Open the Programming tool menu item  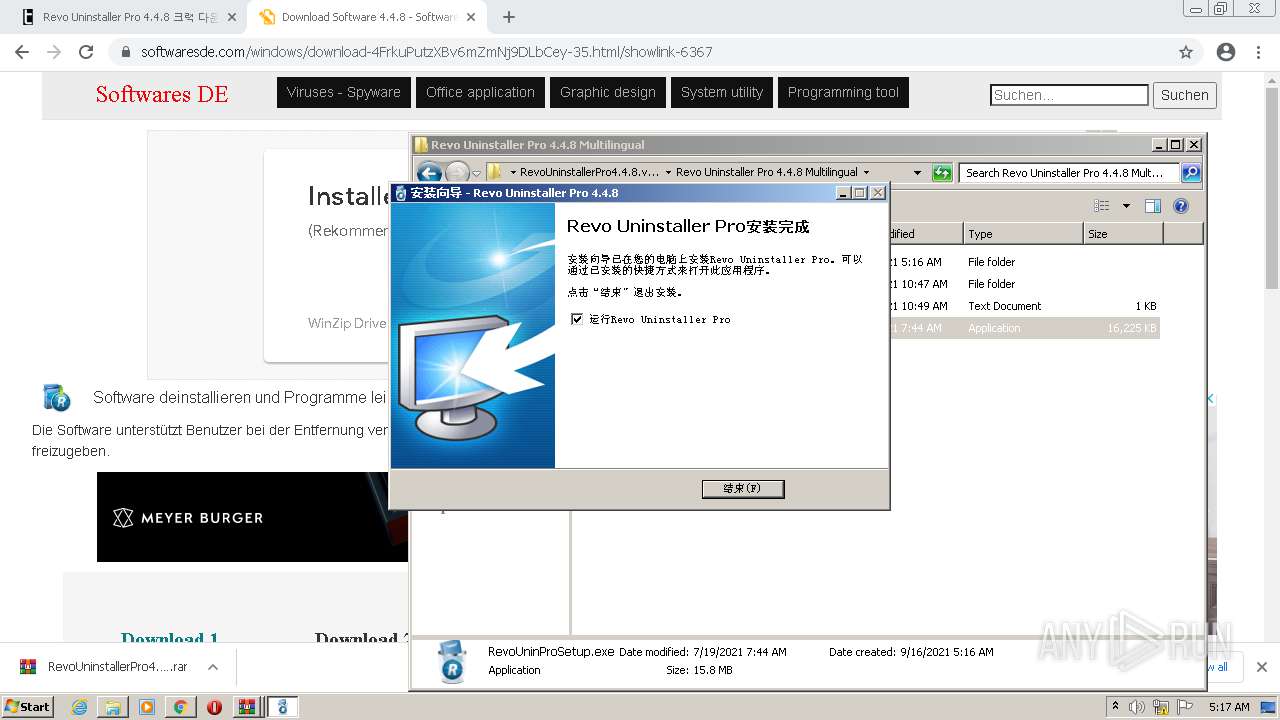coord(843,92)
